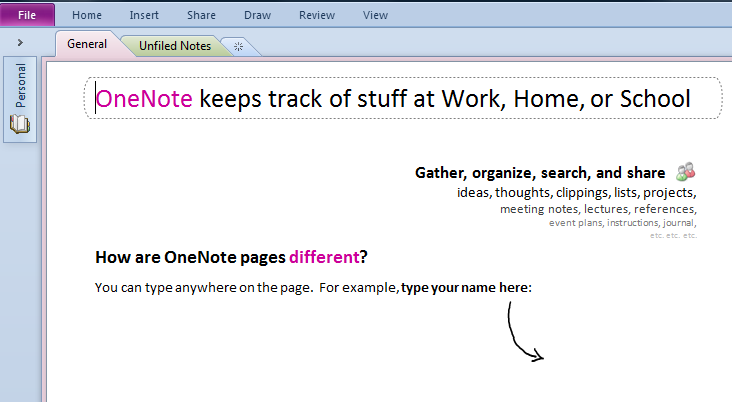The image size is (732, 402).
Task: Click sentence You can type anywhere on the page
Action: pos(204,288)
